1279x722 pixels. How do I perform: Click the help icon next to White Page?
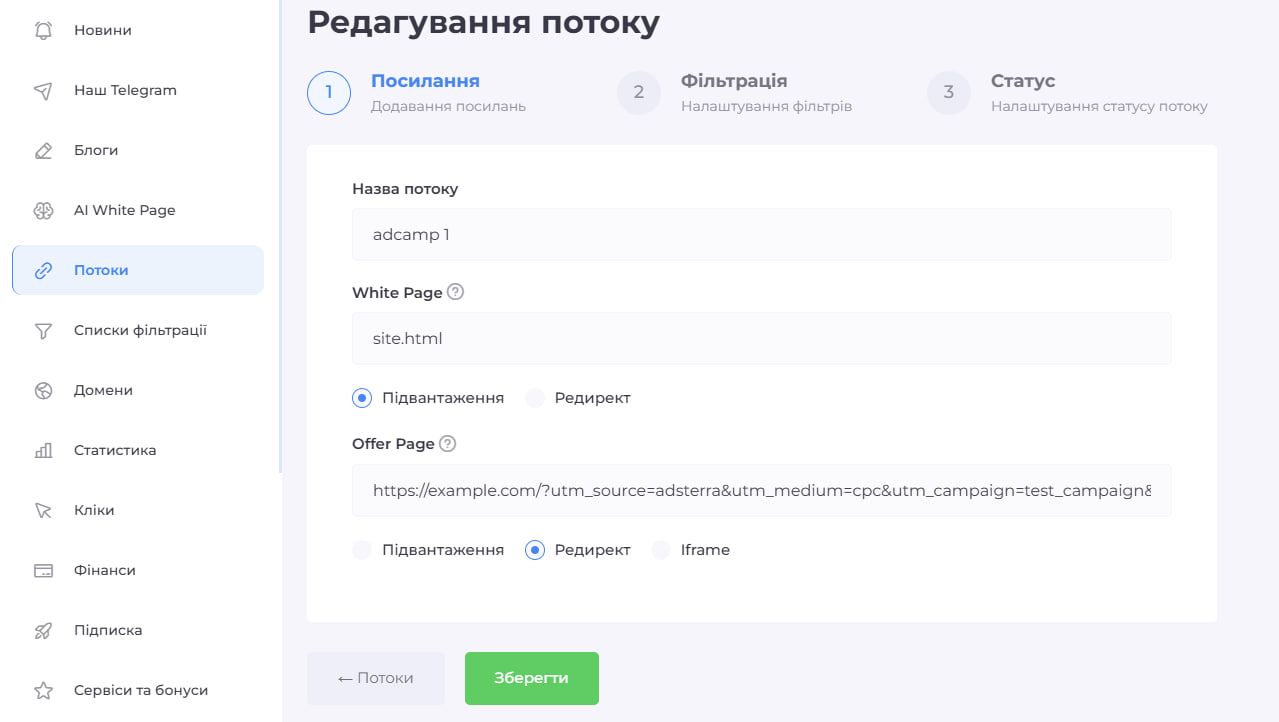tap(455, 292)
